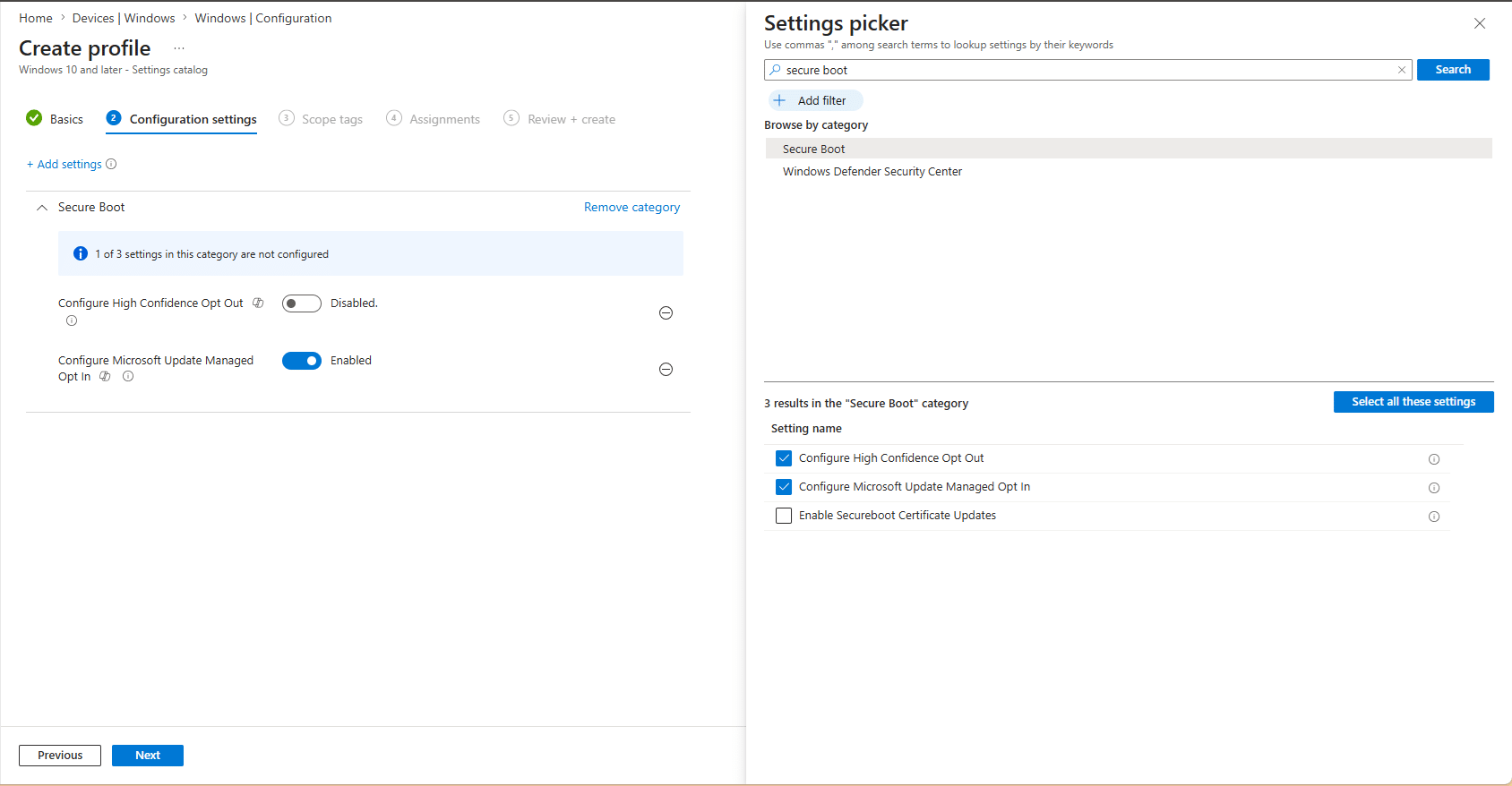Click the Add settings info icon

(111, 164)
